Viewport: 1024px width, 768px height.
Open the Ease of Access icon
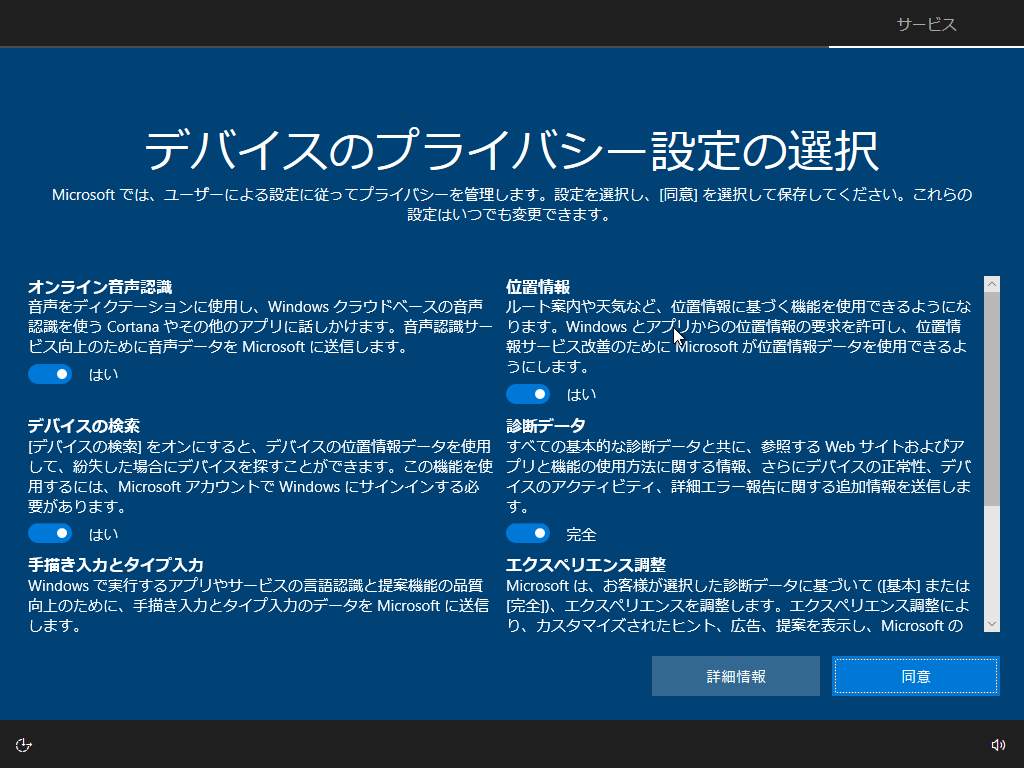click(x=25, y=744)
